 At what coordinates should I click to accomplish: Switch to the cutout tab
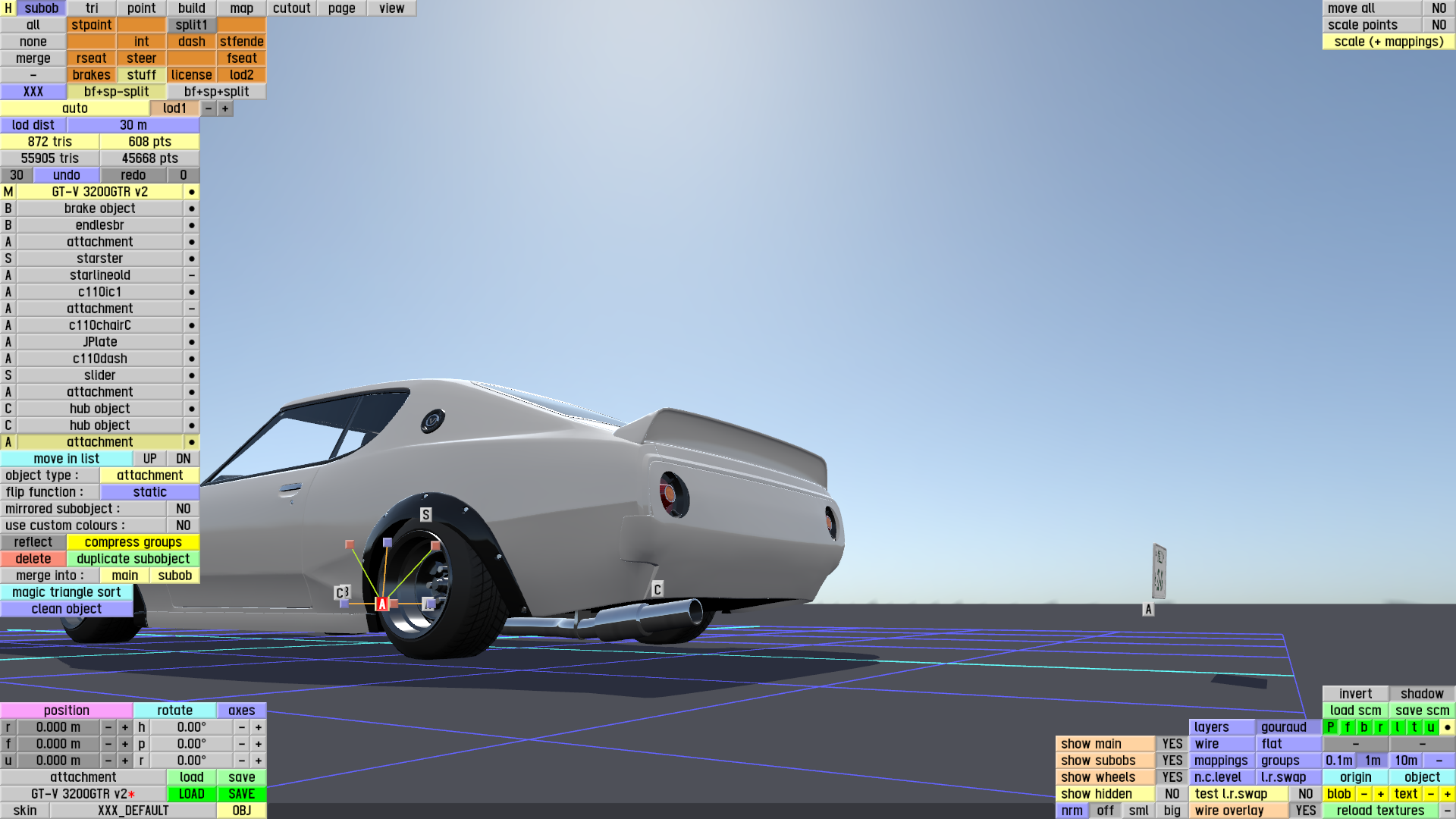click(291, 8)
